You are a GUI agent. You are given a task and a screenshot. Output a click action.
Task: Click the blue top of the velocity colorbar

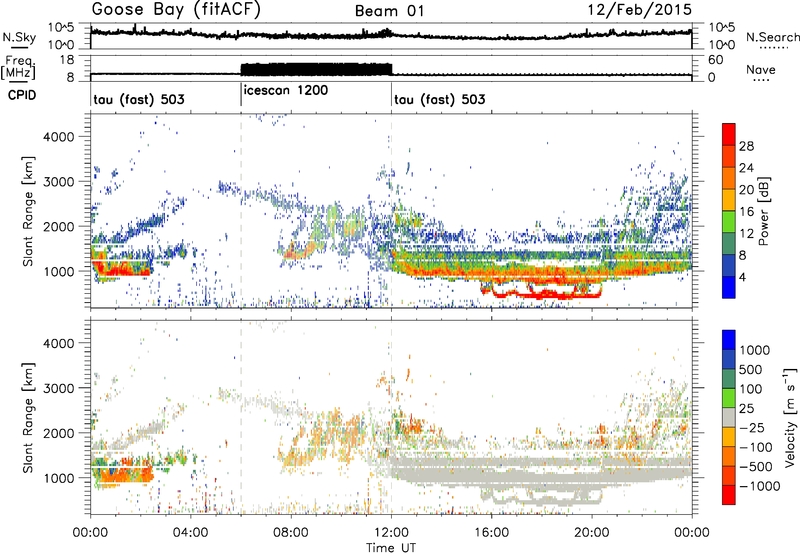pos(729,340)
